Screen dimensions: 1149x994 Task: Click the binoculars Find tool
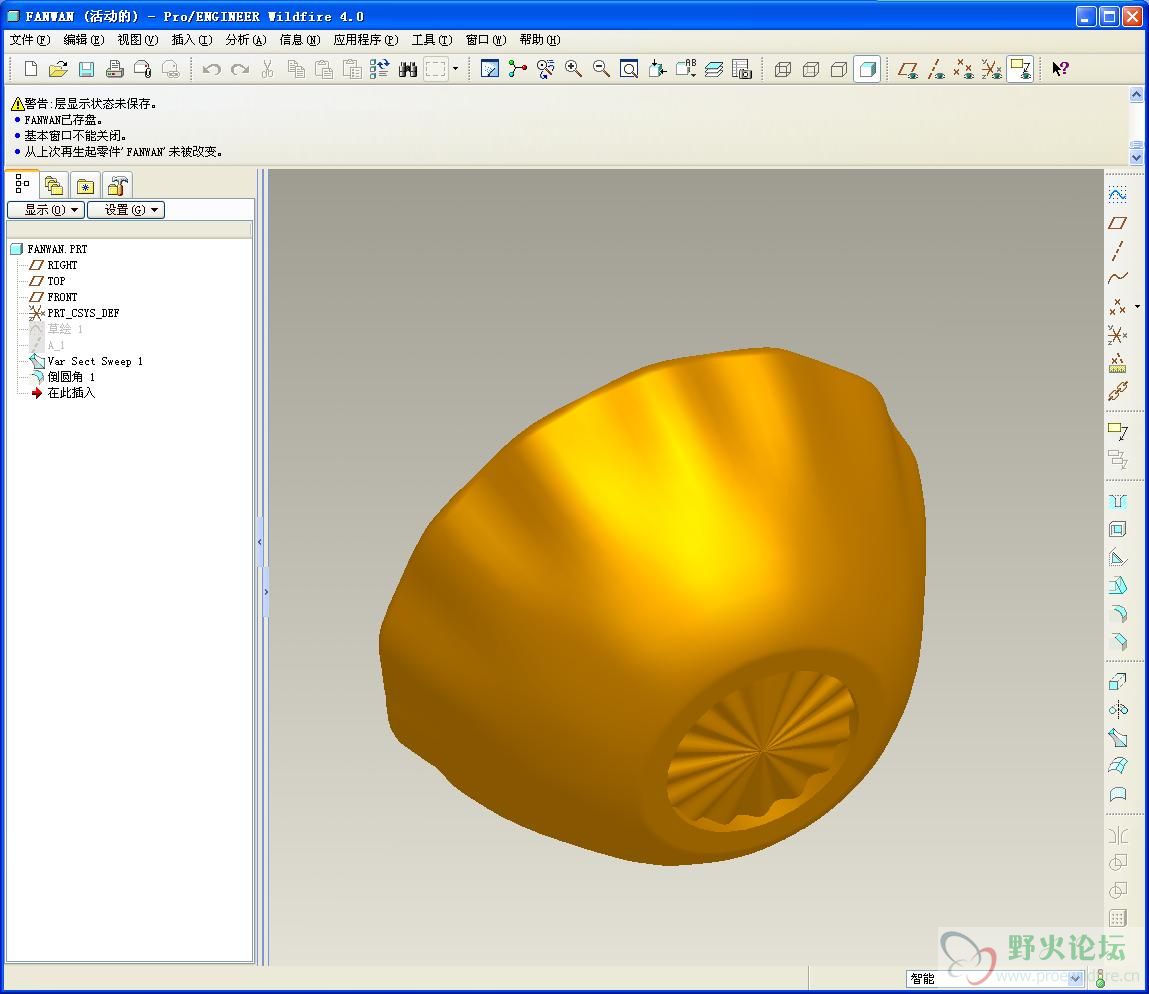tap(407, 69)
